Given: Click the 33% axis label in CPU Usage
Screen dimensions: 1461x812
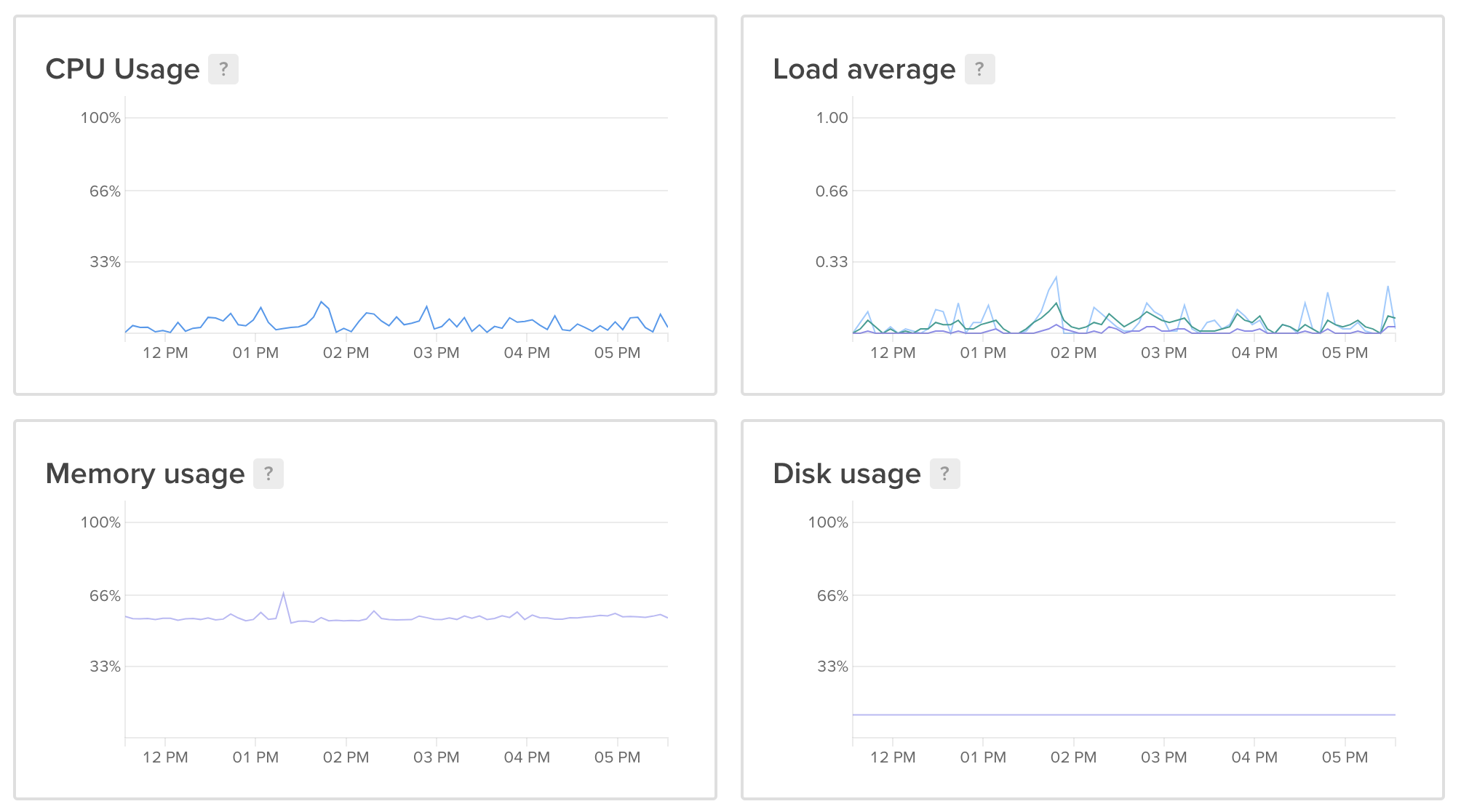Looking at the screenshot, I should (x=105, y=262).
